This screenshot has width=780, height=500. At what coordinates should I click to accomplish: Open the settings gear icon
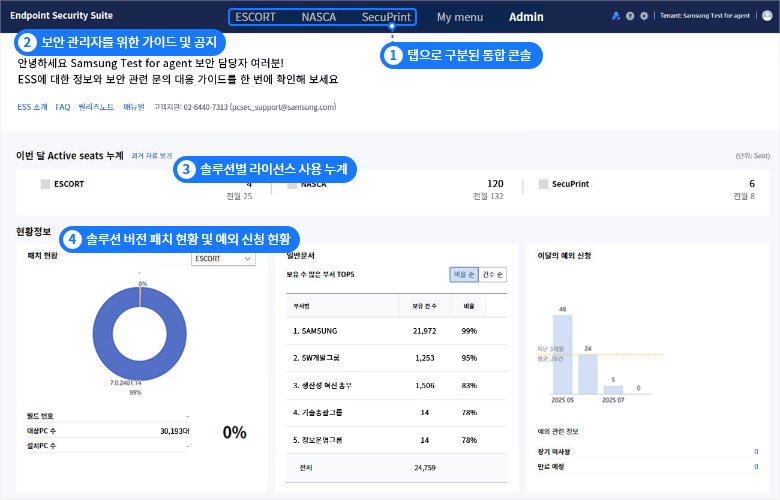coord(644,16)
